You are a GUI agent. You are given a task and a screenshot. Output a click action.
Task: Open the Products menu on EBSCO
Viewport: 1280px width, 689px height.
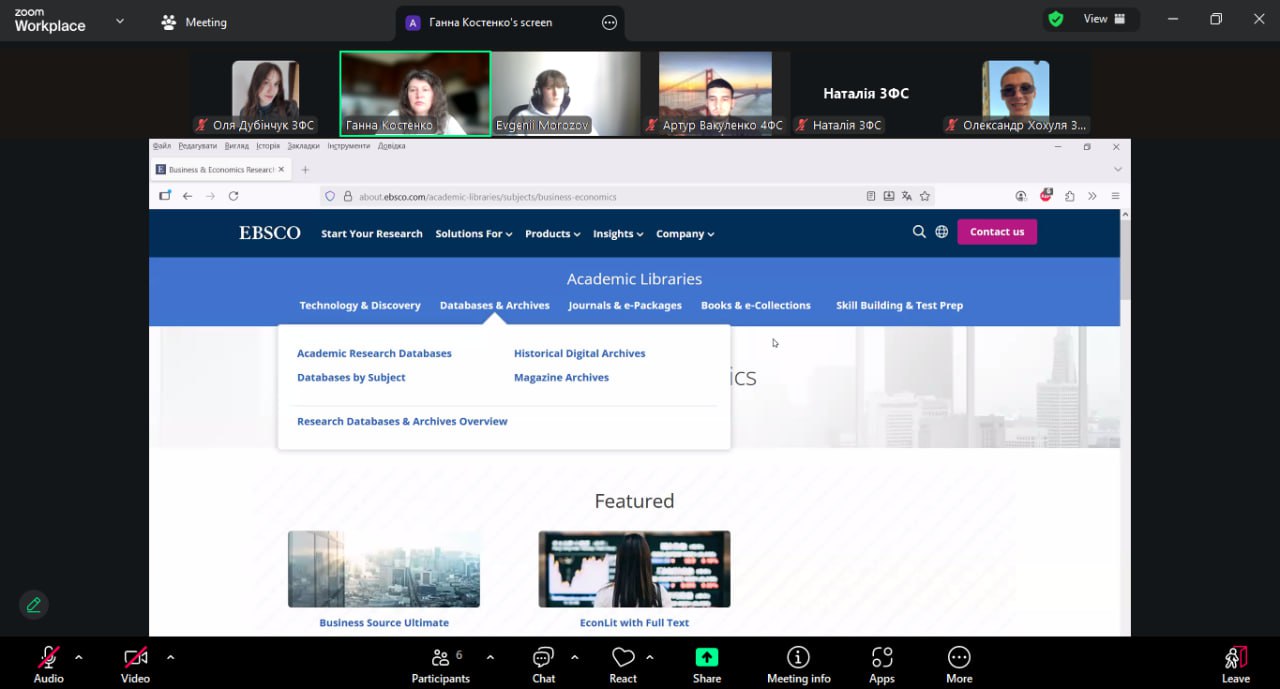point(552,234)
